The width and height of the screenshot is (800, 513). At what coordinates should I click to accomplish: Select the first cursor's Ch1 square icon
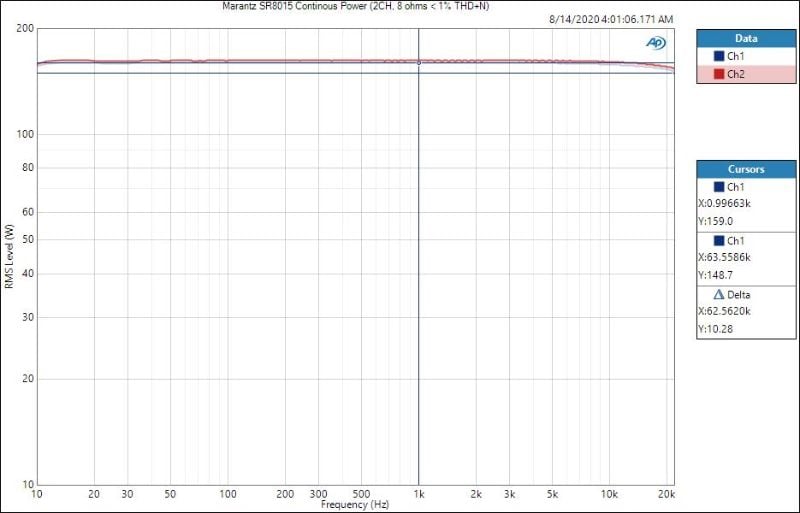click(719, 187)
